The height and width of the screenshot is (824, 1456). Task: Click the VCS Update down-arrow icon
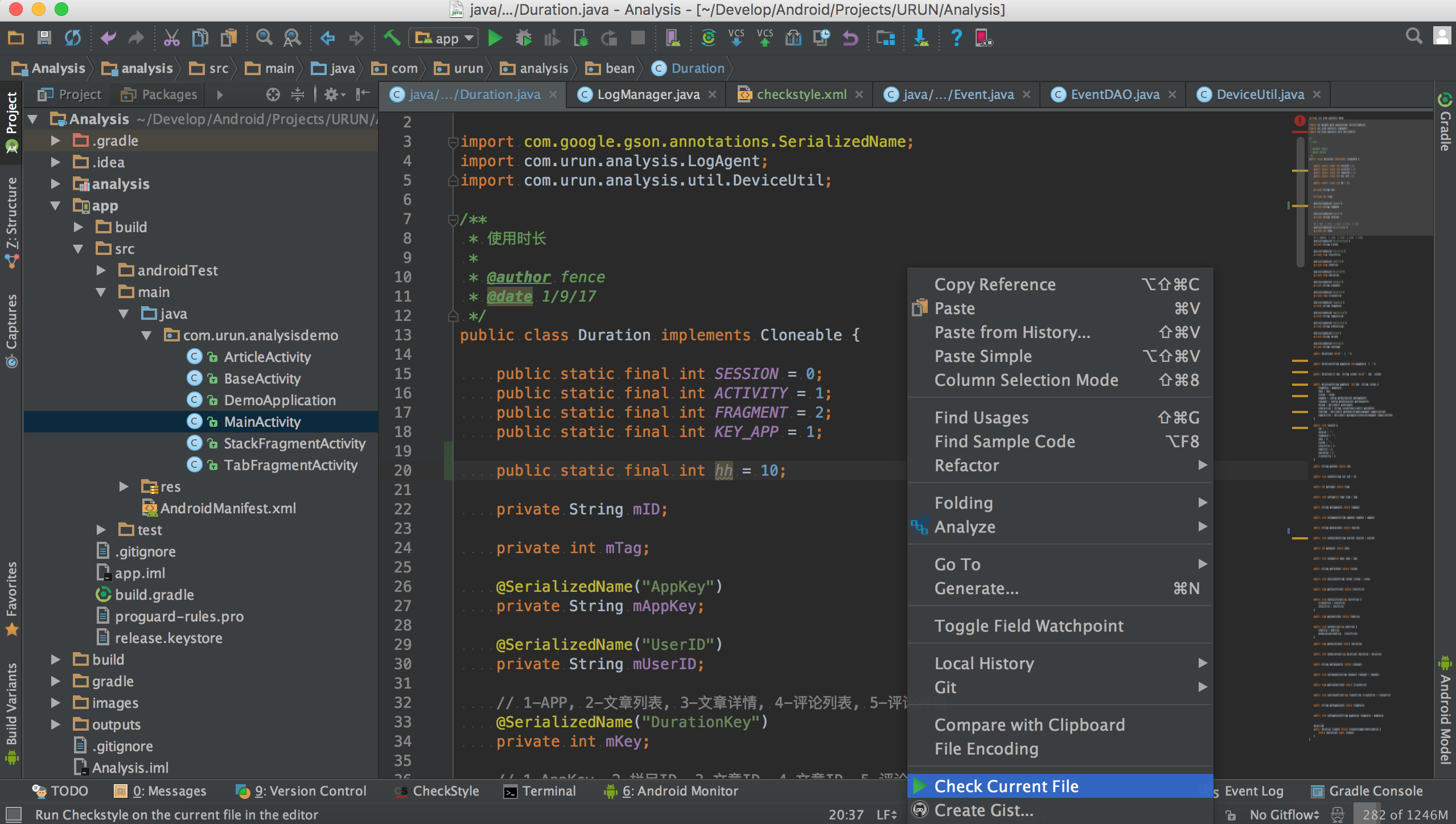click(x=736, y=38)
